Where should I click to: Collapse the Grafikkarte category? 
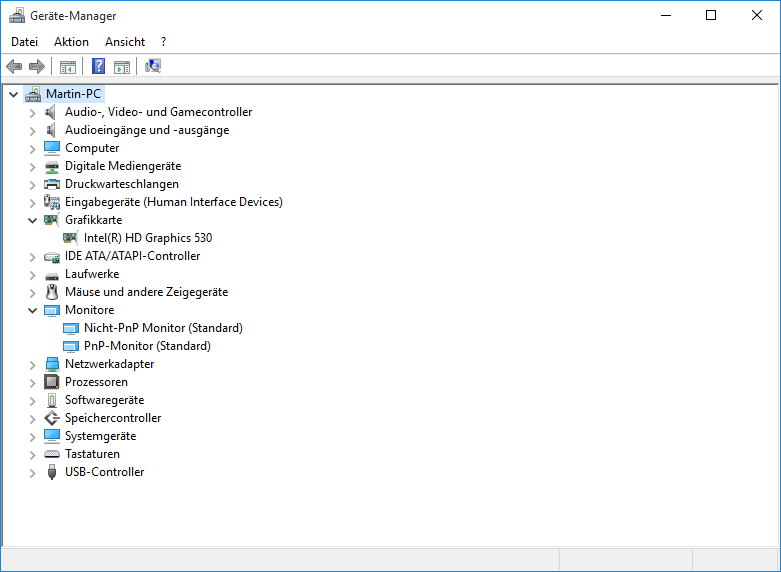pyautogui.click(x=33, y=220)
